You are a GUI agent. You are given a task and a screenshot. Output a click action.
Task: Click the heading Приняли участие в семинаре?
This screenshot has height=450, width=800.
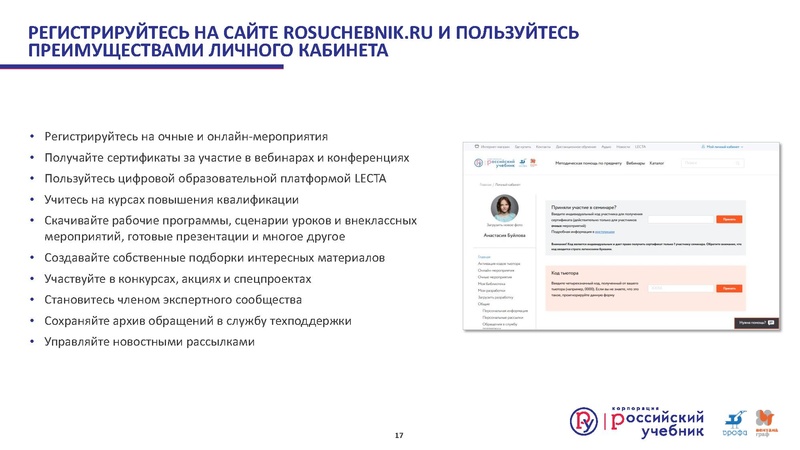tap(584, 208)
